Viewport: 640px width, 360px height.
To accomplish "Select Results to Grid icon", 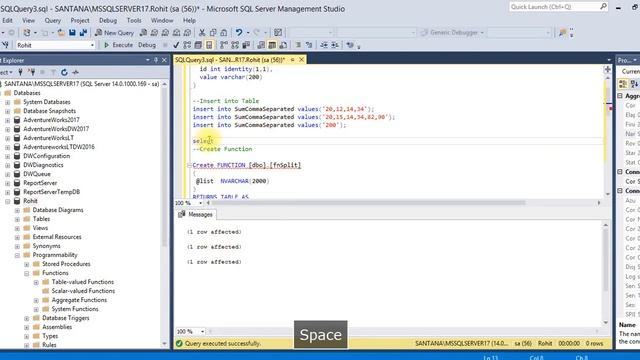I will point(272,45).
